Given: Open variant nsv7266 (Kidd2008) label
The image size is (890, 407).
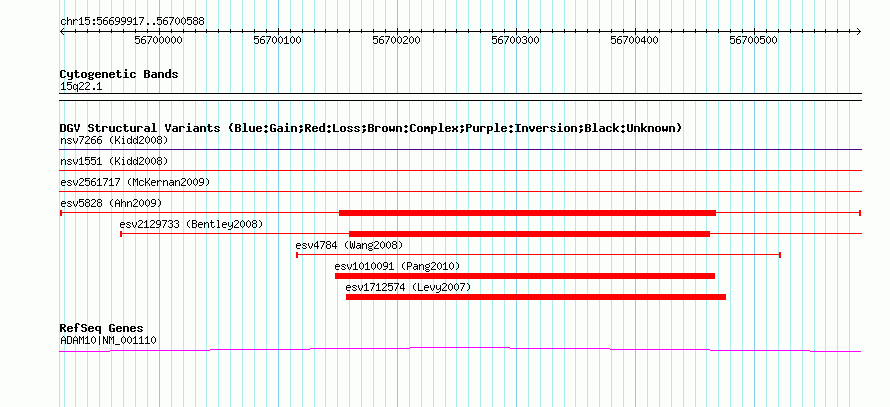Looking at the screenshot, I should 114,140.
